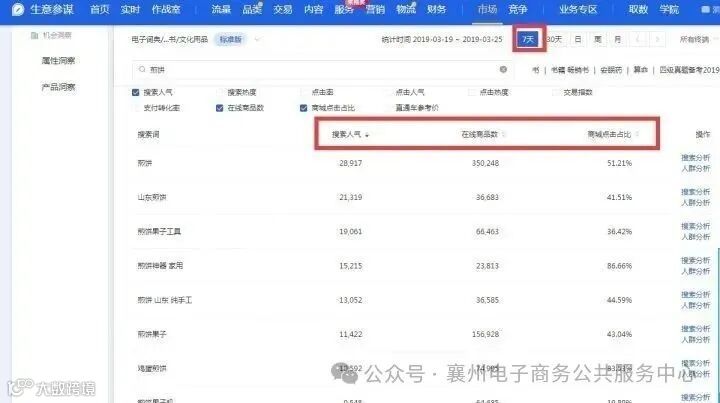Open the 业务专区 menu
The height and width of the screenshot is (403, 720).
click(578, 9)
